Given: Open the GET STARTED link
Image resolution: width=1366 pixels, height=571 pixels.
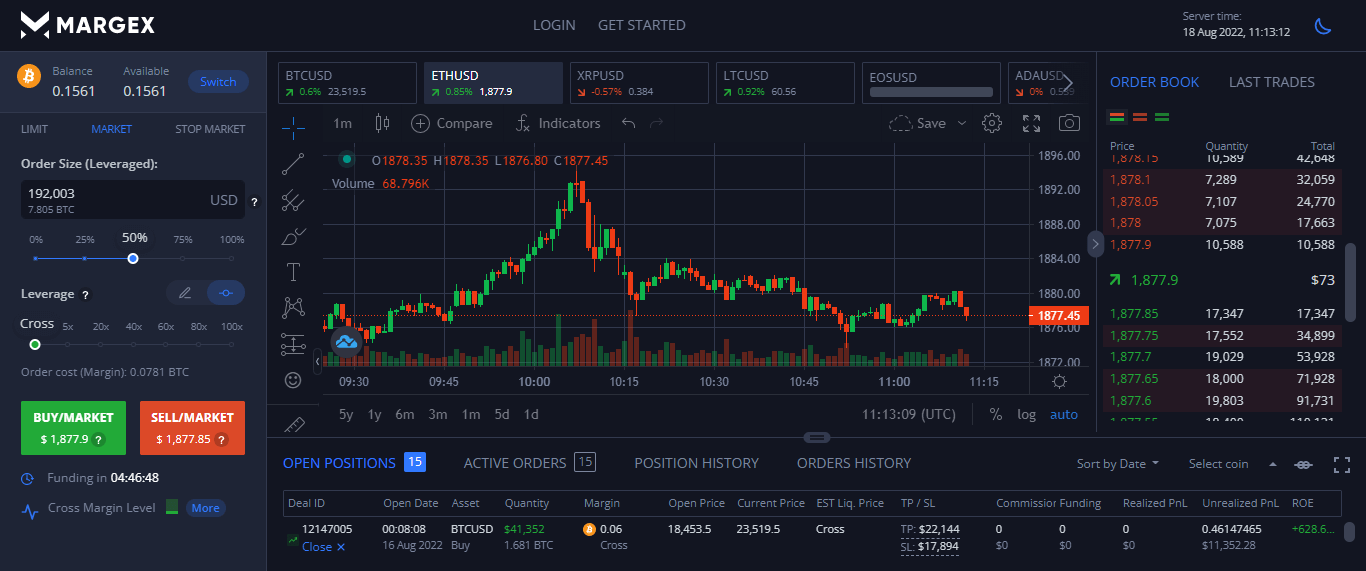Looking at the screenshot, I should click(x=642, y=25).
